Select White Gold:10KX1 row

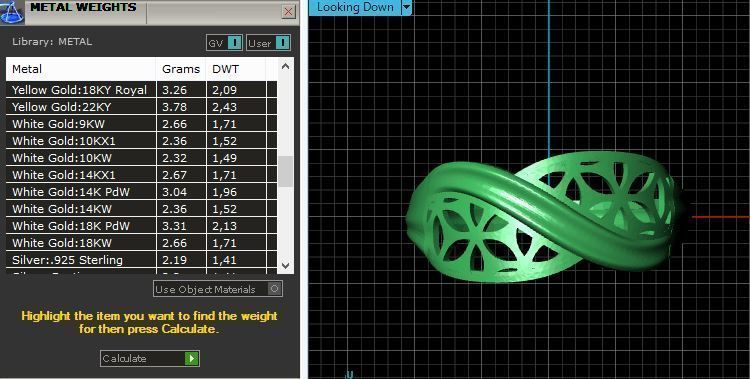coord(142,141)
